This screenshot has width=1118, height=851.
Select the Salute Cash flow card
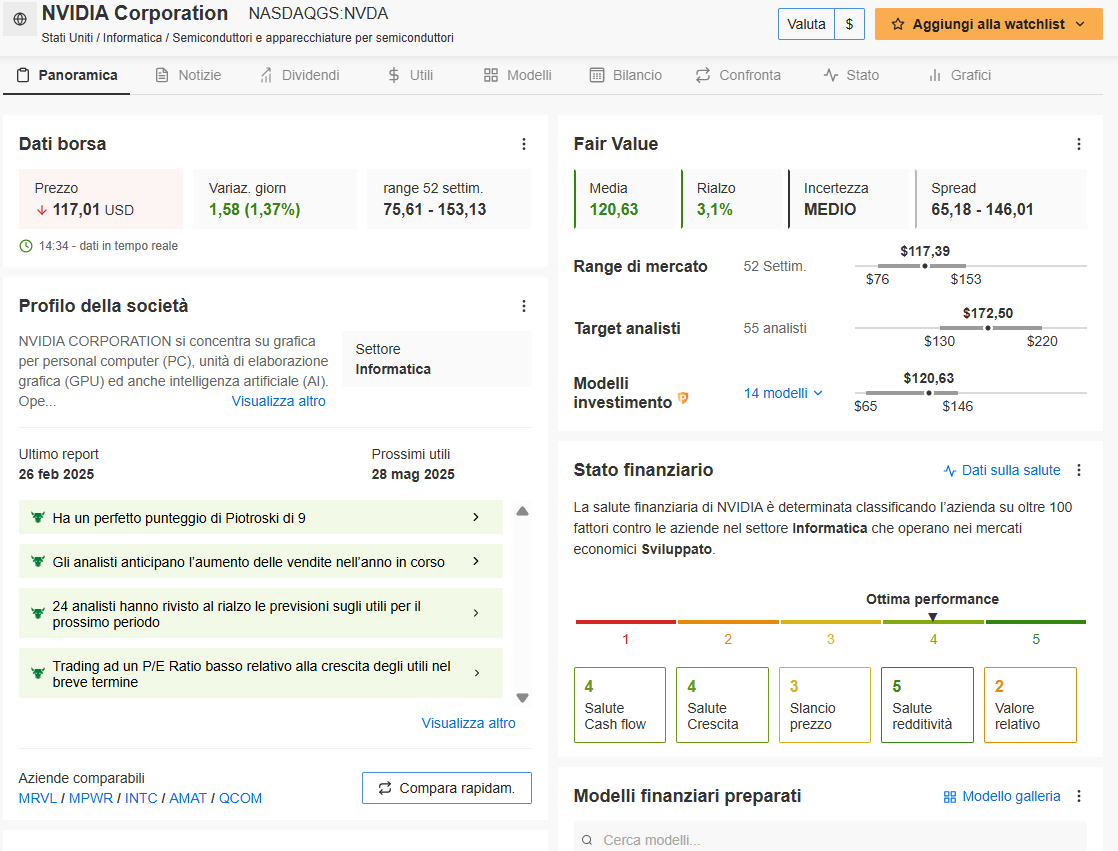[620, 705]
